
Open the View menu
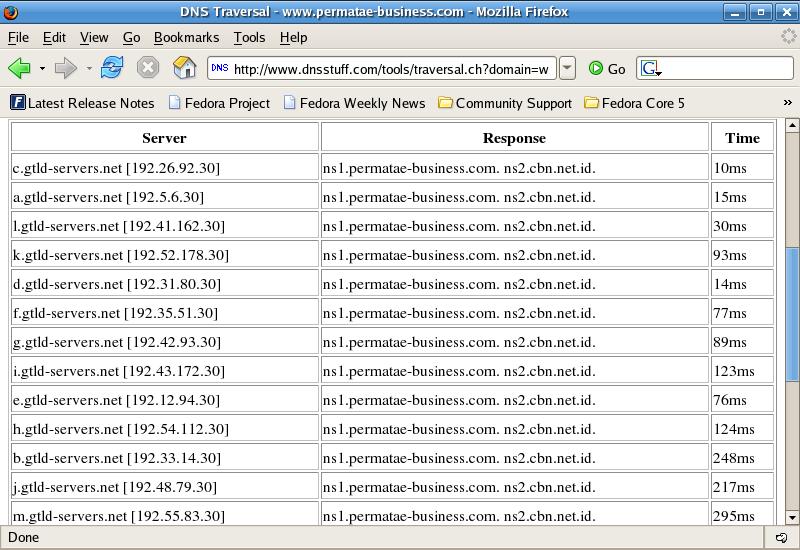coord(94,37)
